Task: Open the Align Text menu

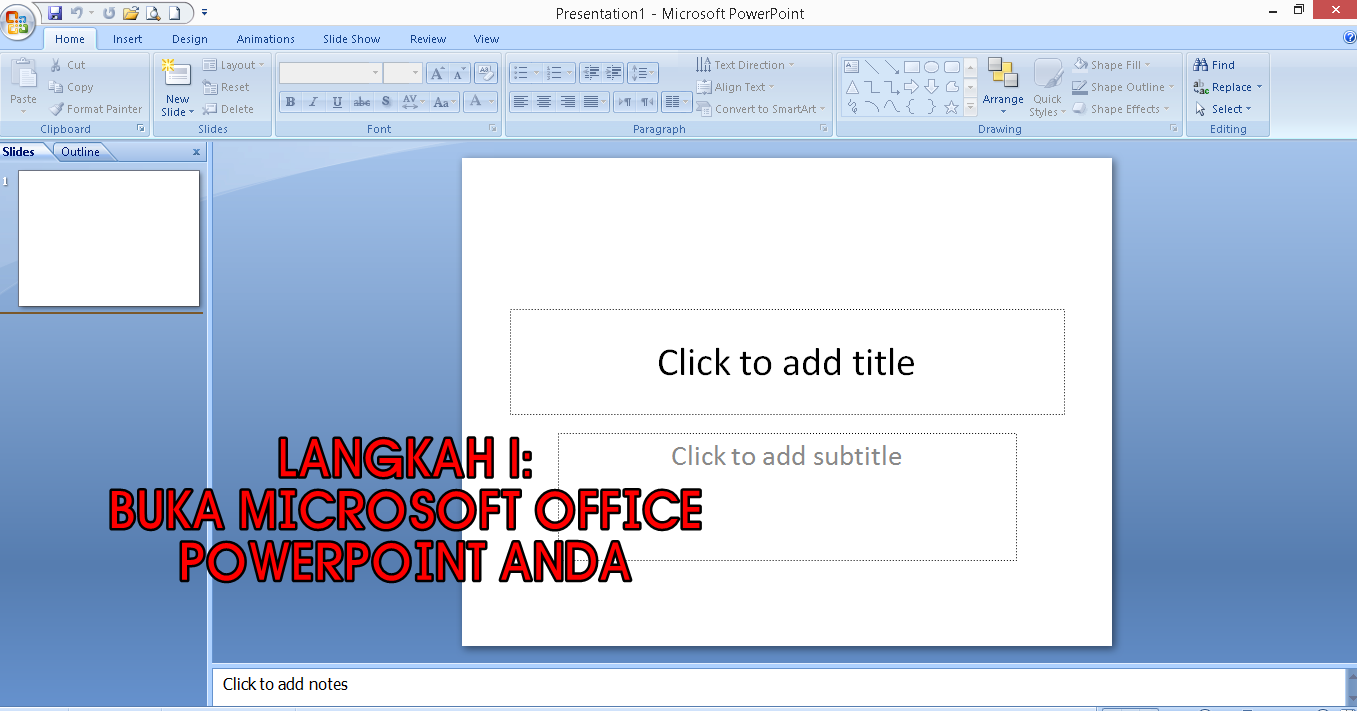Action: tap(735, 87)
